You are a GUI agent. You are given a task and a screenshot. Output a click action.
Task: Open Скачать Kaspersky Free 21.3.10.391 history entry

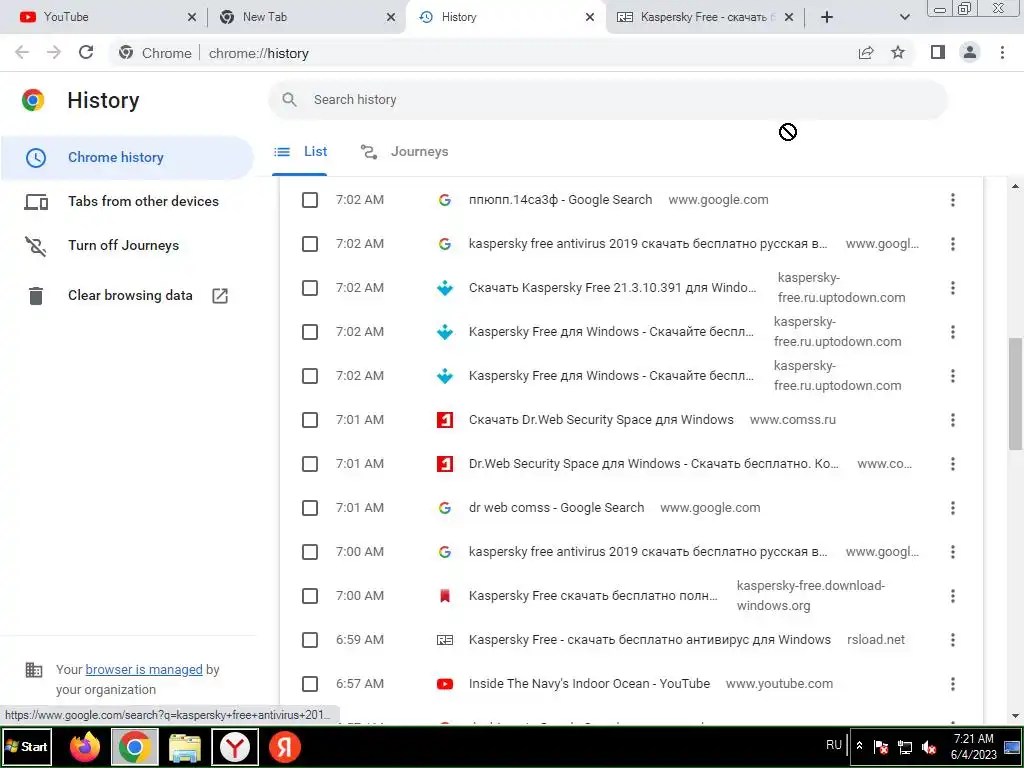click(x=613, y=288)
